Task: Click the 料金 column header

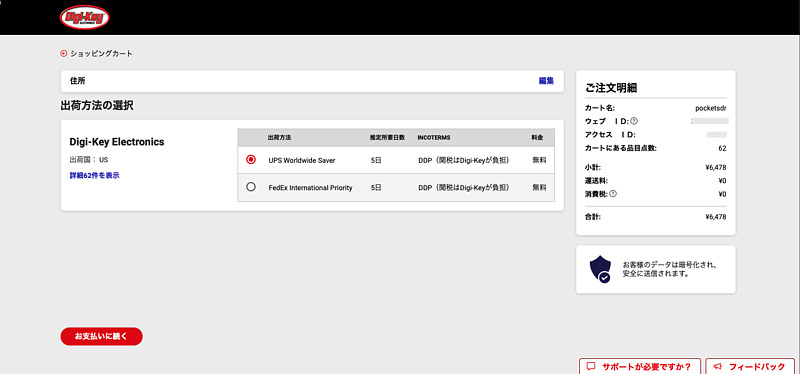Action: pos(537,138)
